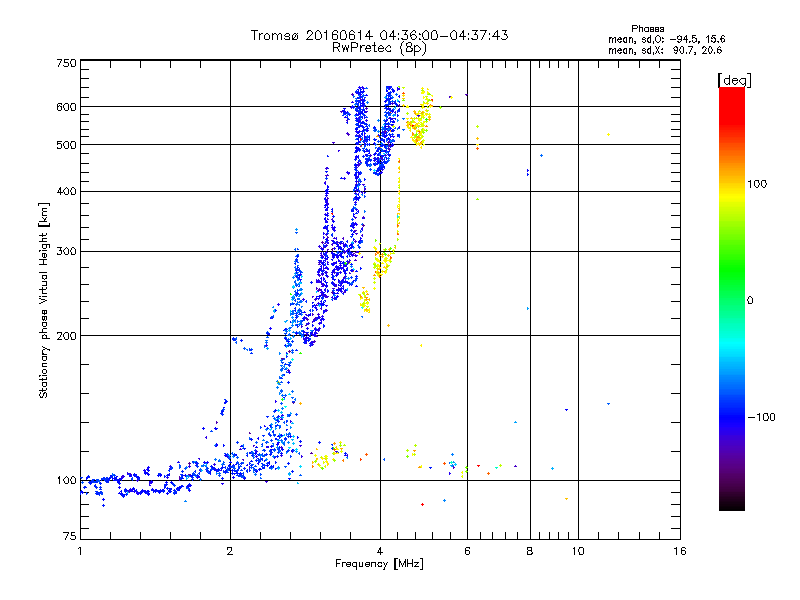Viewport: 800px width, 600px height.
Task: Pick the black bottom of the phase colorbar
Action: 732,505
